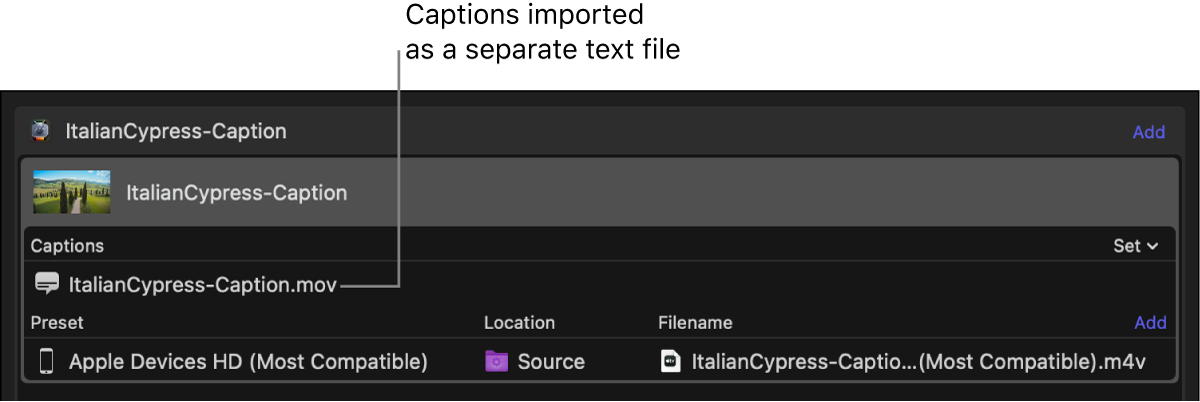Screen dimensions: 1200x402
Task: Select the ItalianCypress-Caption job row title
Action: (x=237, y=193)
